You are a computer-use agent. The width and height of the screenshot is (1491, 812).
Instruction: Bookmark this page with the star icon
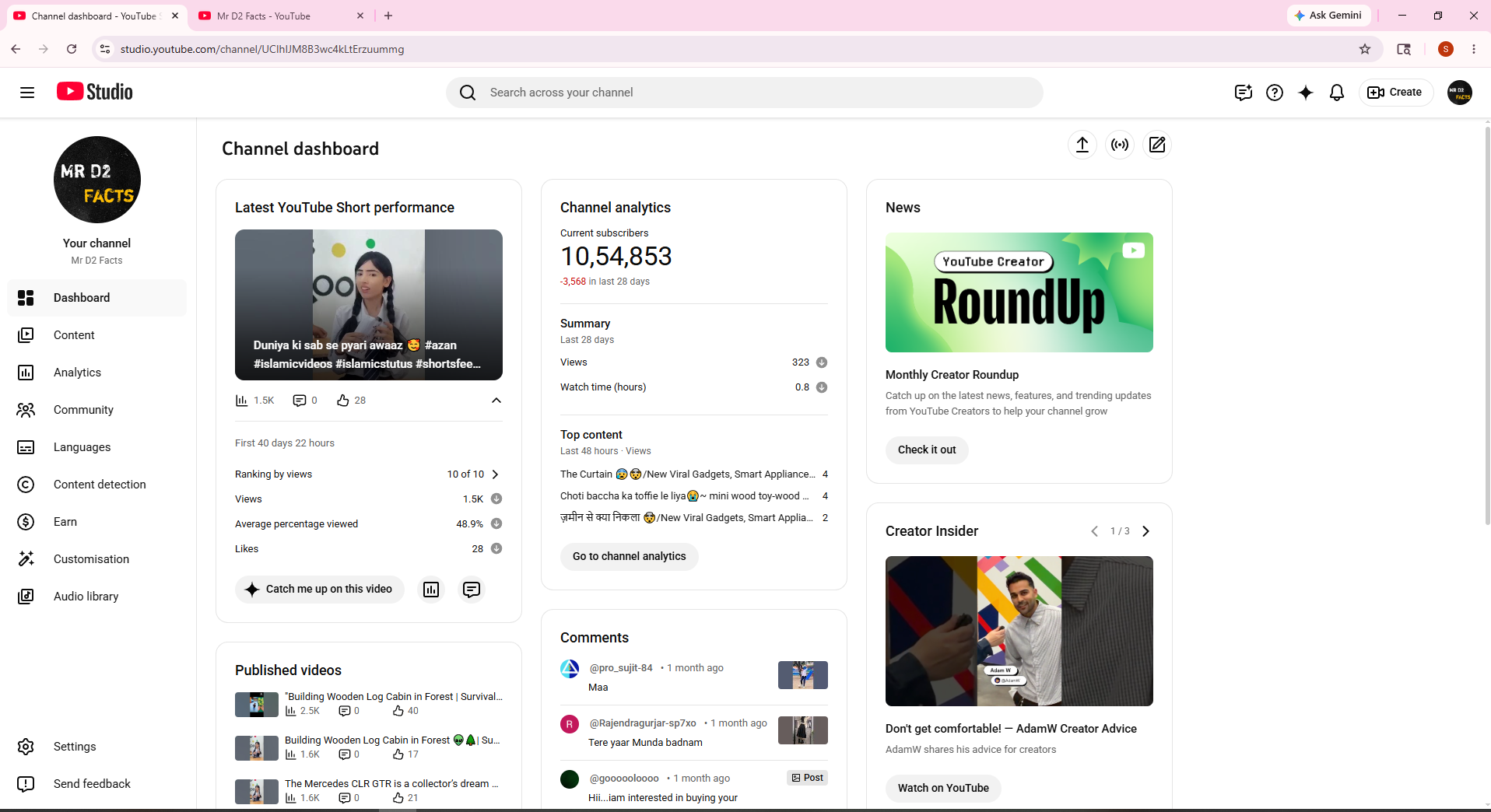pos(1365,49)
